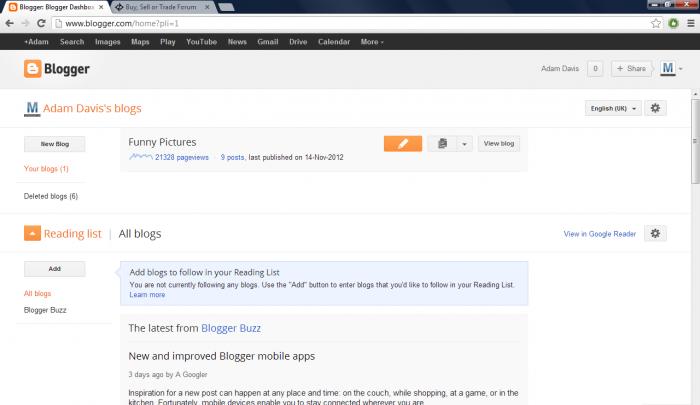Image resolution: width=700 pixels, height=405 pixels.
Task: Click the New Blog button
Action: point(54,144)
